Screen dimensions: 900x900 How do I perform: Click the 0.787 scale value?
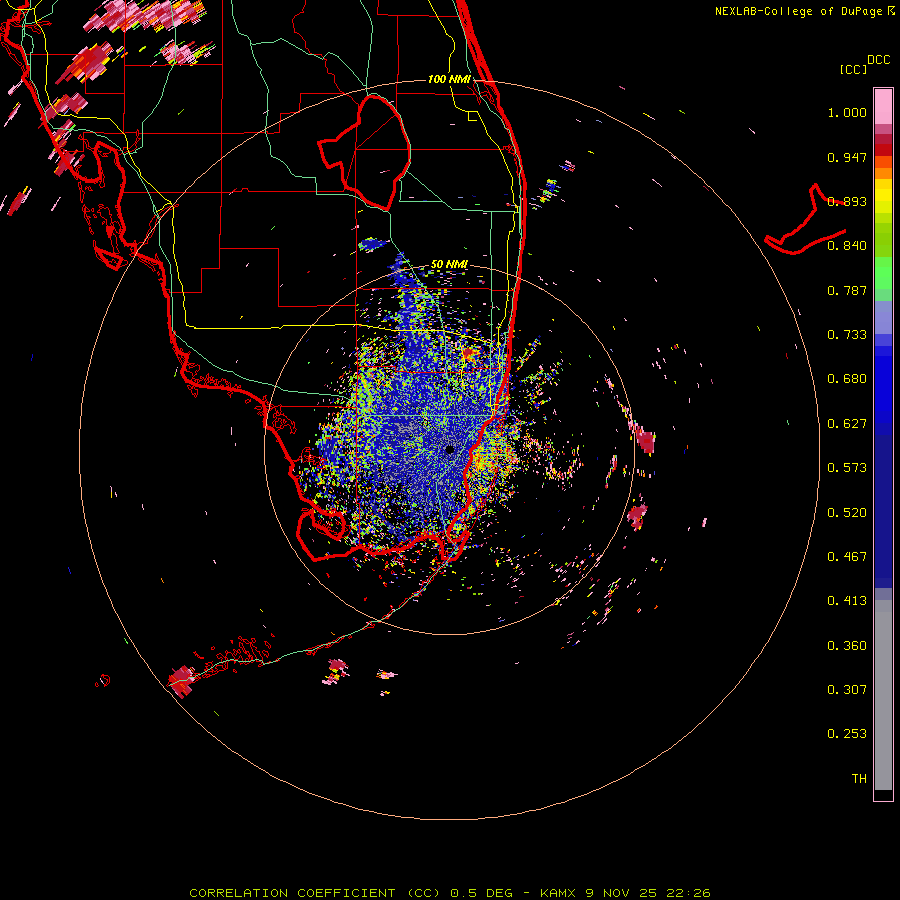click(847, 290)
